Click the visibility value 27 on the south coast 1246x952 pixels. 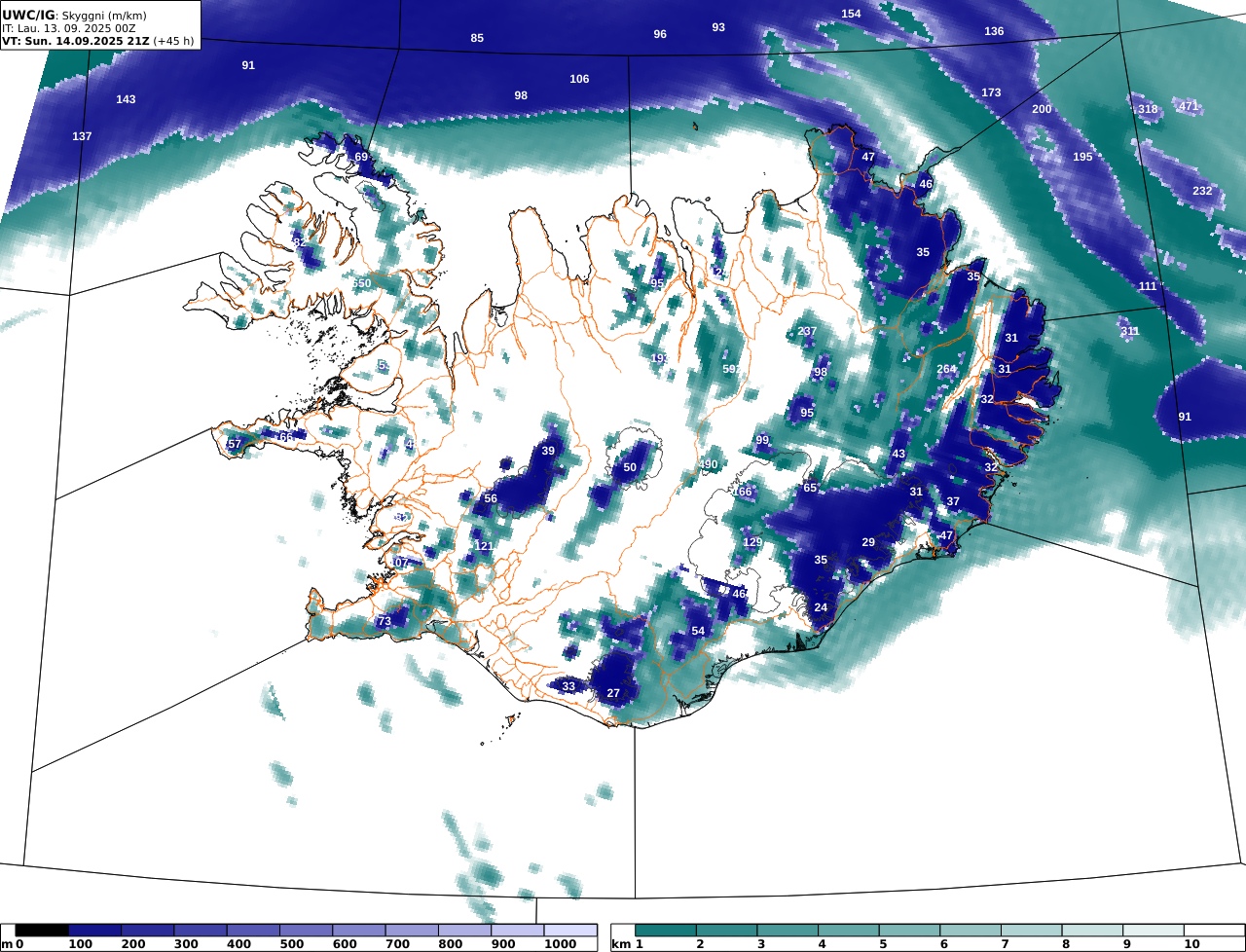tap(613, 693)
